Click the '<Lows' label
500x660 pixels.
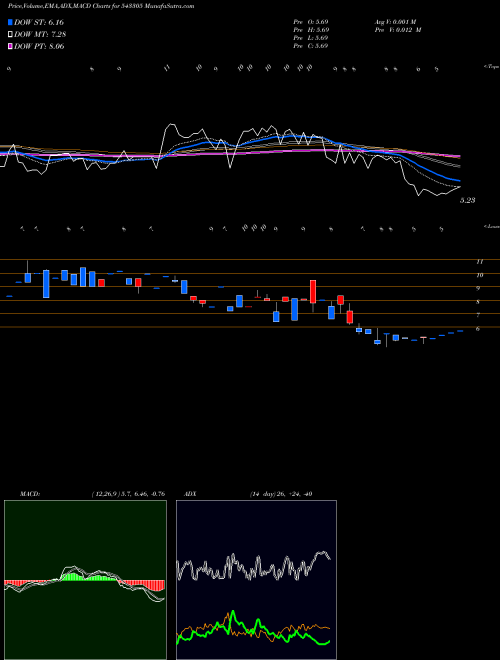(x=491, y=226)
